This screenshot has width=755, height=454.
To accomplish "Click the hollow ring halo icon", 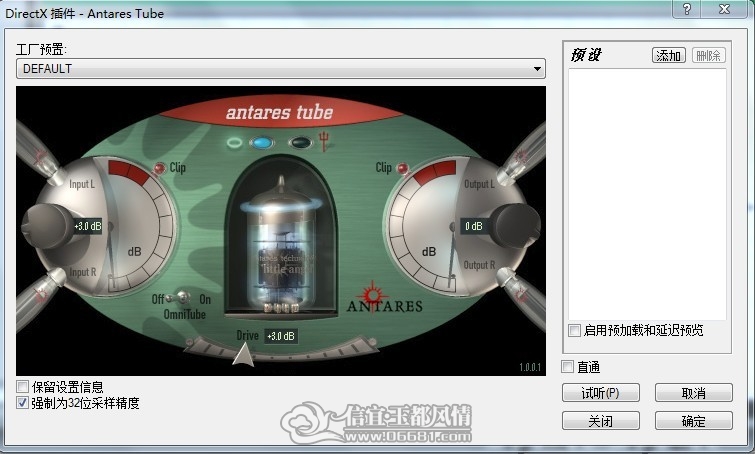I will pyautogui.click(x=234, y=143).
